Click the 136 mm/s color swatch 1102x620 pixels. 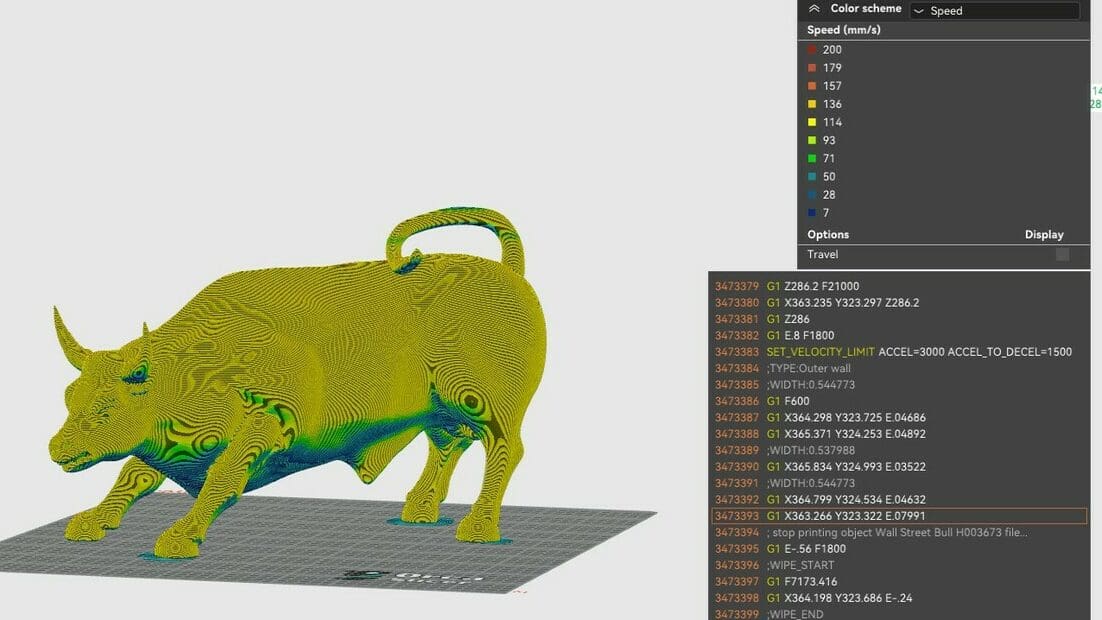[x=812, y=104]
